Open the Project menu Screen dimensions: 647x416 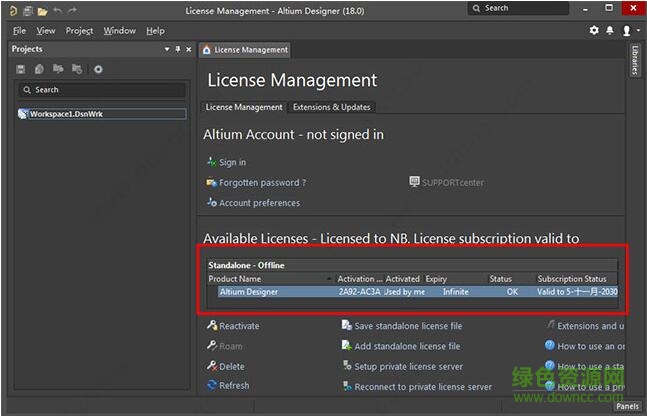click(x=79, y=31)
